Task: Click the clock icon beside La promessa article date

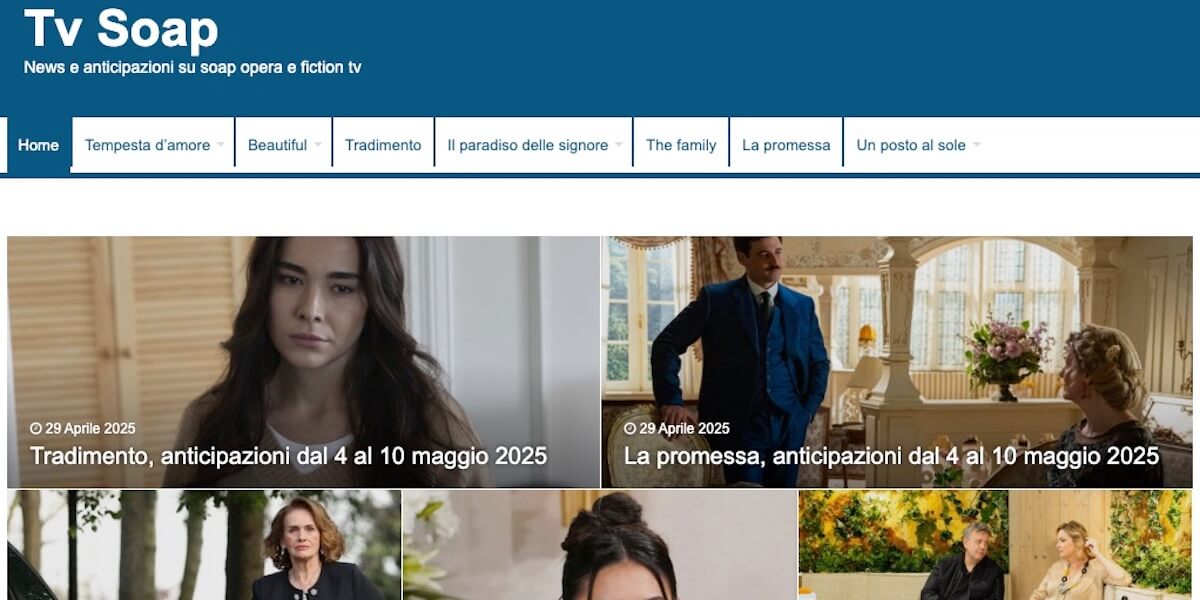Action: pyautogui.click(x=630, y=429)
